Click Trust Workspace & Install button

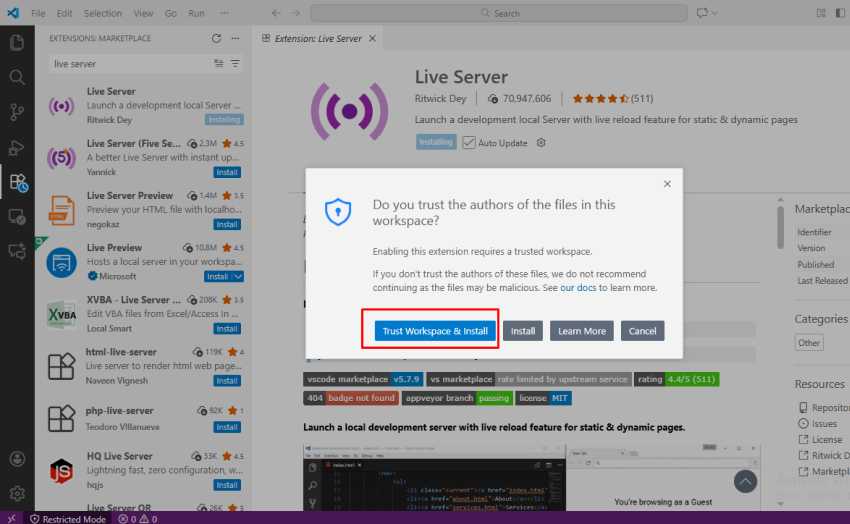point(435,331)
